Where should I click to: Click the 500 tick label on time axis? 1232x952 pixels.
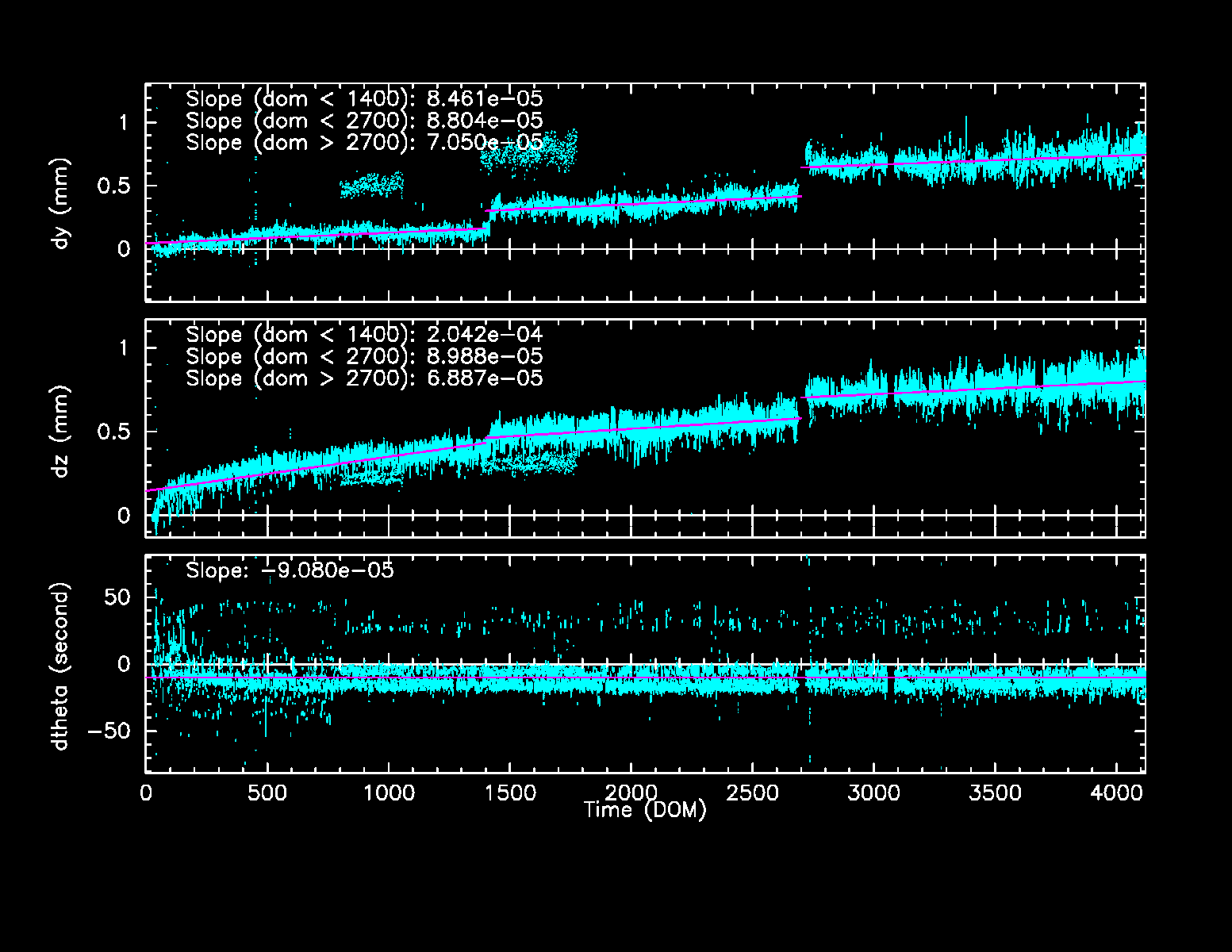pyautogui.click(x=267, y=793)
